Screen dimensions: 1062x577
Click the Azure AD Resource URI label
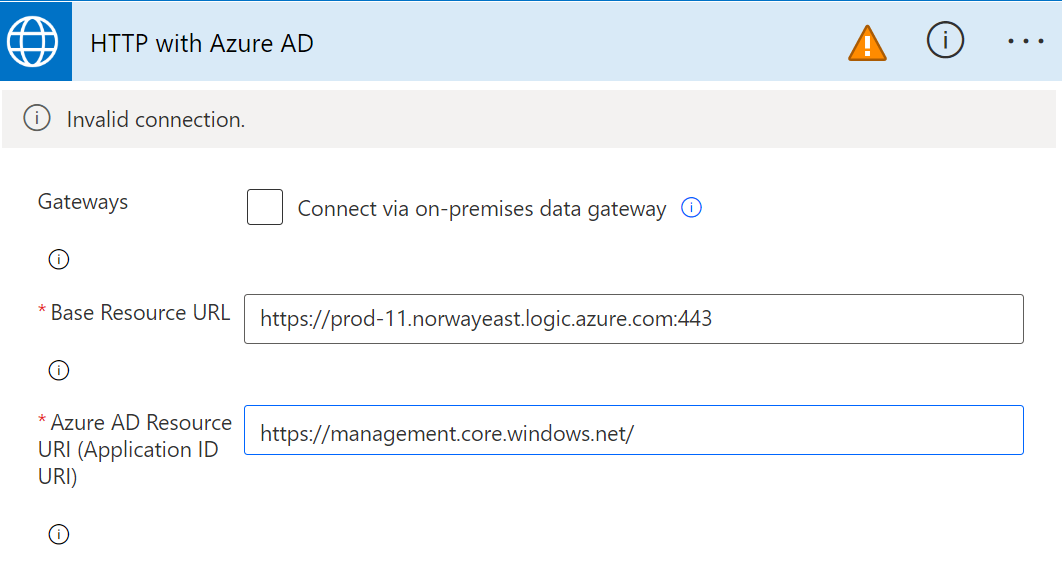pyautogui.click(x=135, y=450)
